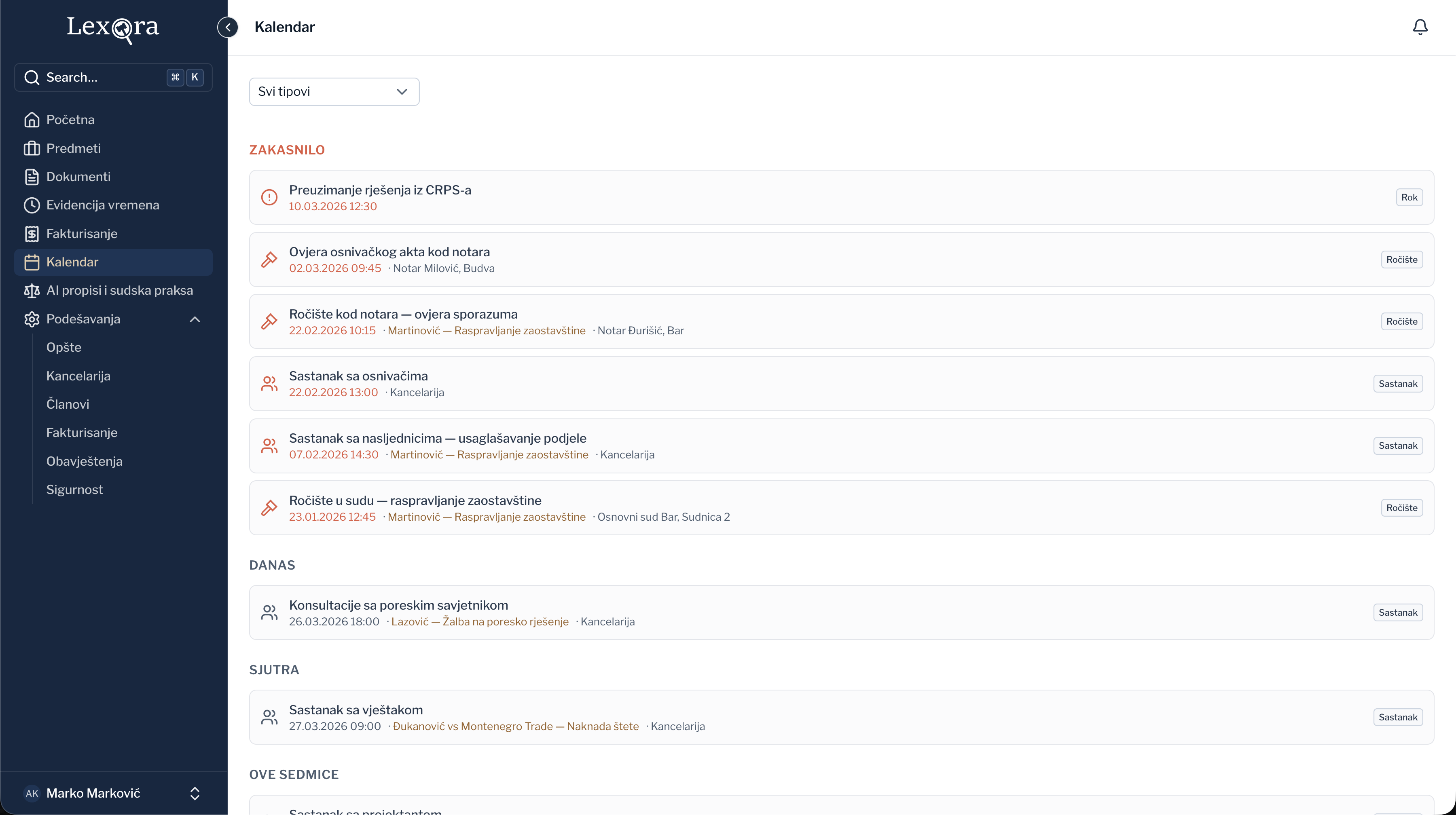Open AI propisi i sudska praksa
1456x815 pixels.
tap(113, 290)
